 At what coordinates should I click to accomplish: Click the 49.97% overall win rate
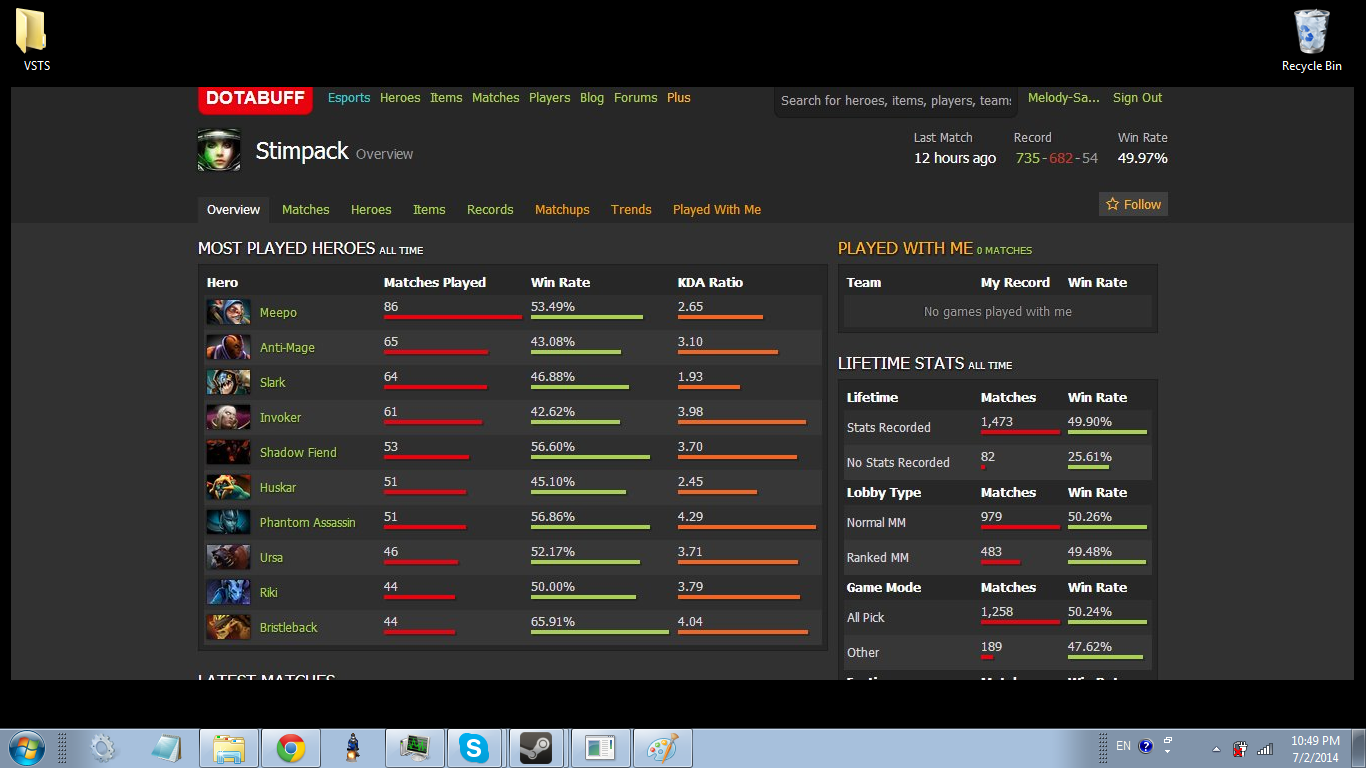[x=1143, y=158]
